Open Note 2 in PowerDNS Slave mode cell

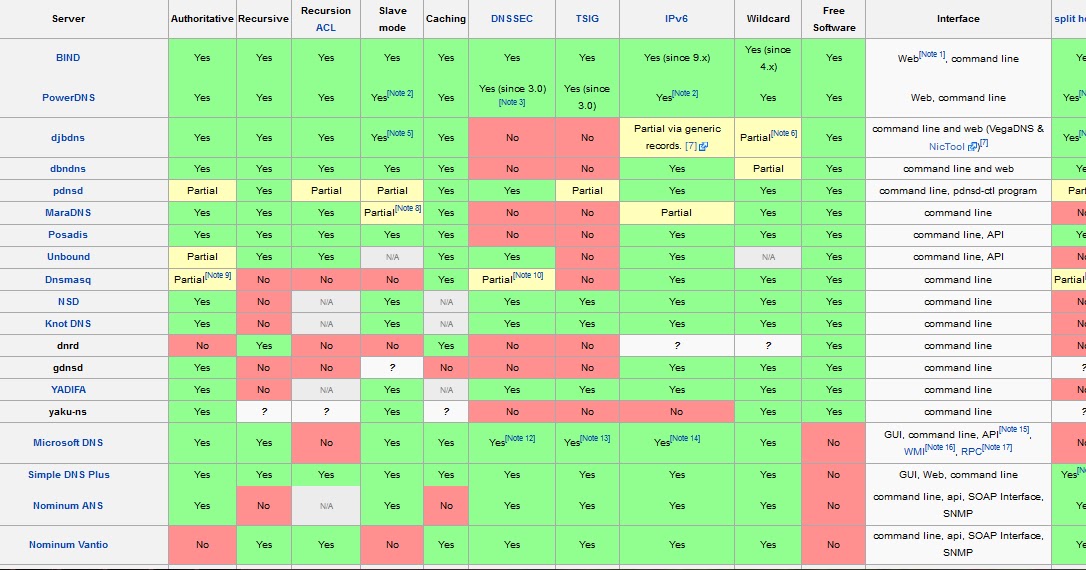400,93
